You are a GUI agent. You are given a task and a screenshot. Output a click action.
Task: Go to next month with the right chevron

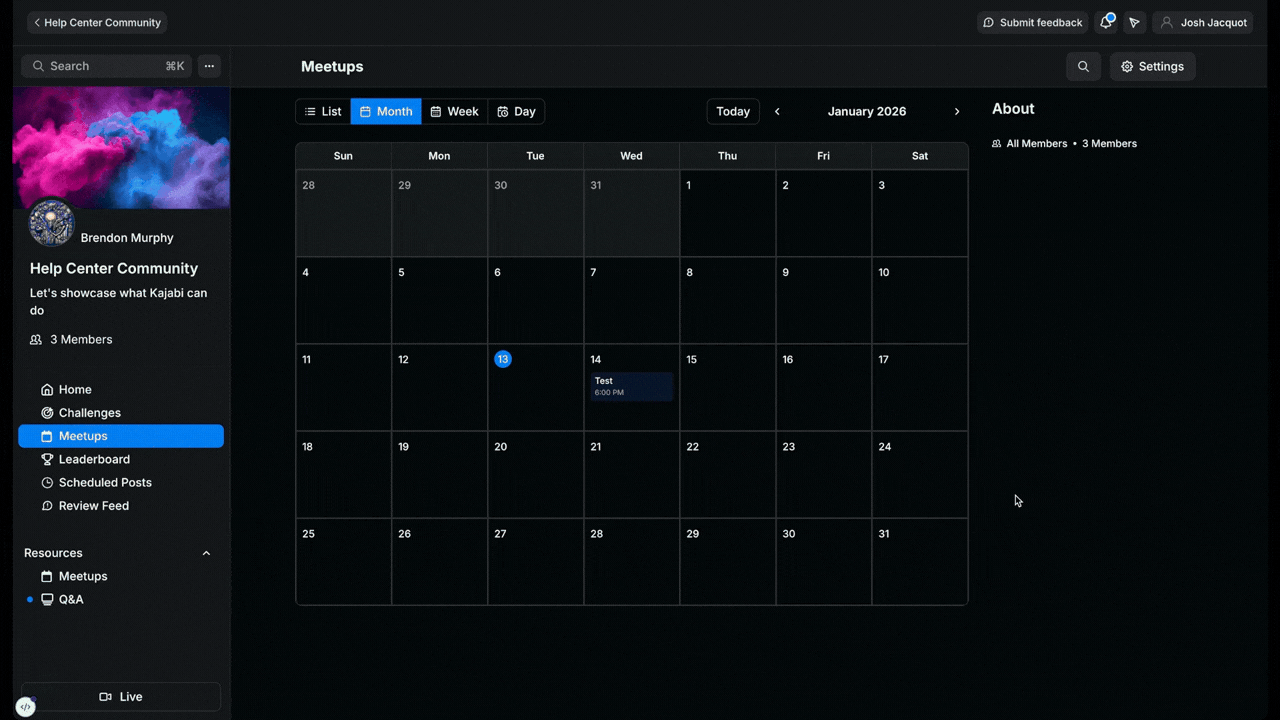tap(957, 111)
